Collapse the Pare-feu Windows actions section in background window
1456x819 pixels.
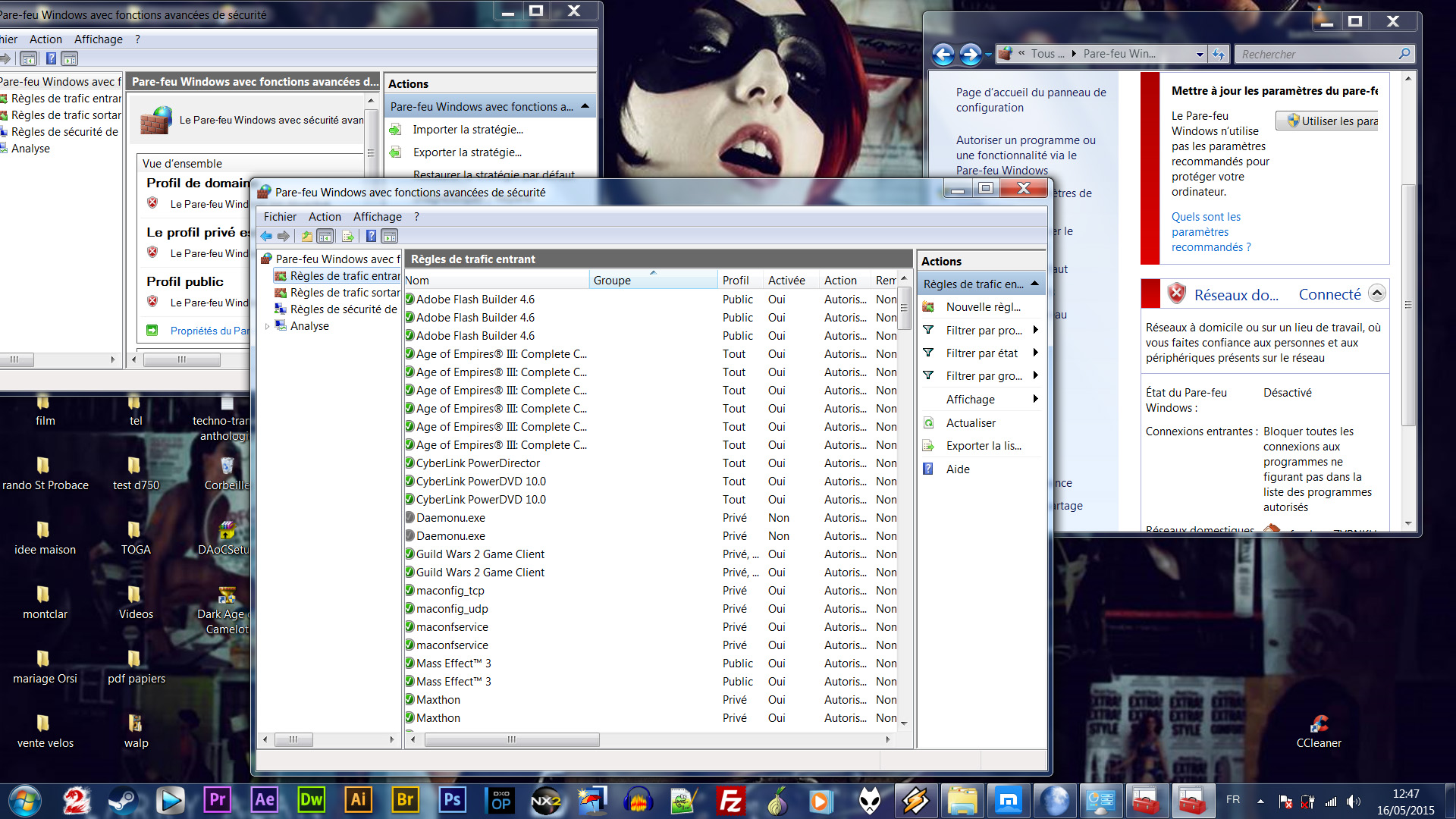(x=585, y=106)
